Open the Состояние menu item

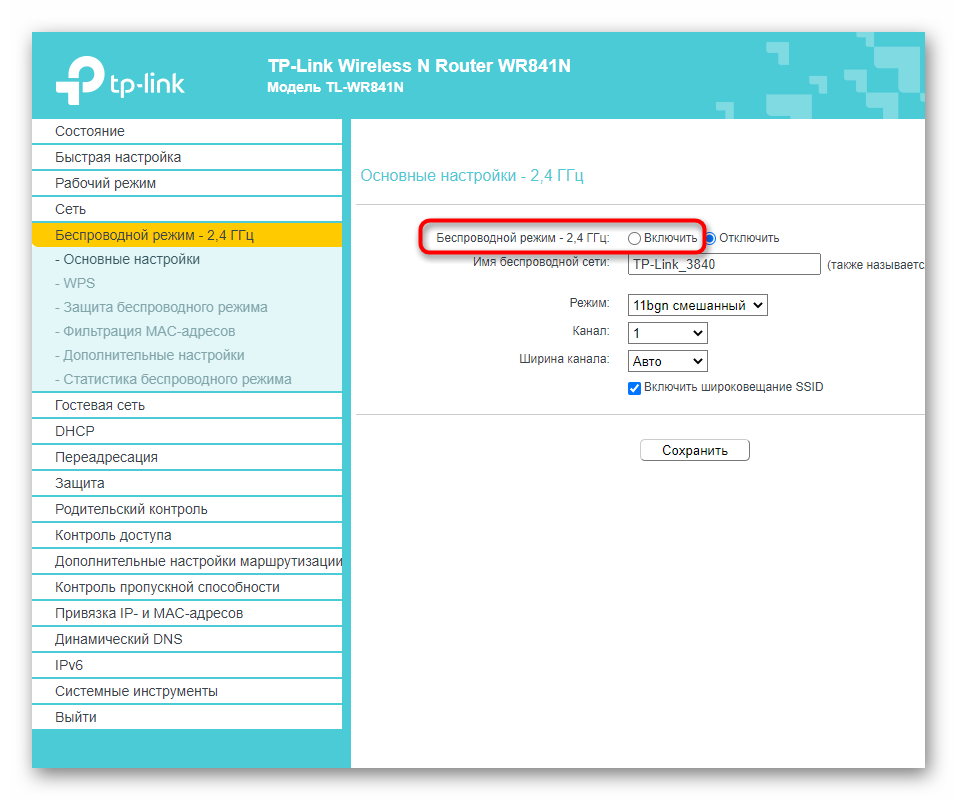(187, 131)
